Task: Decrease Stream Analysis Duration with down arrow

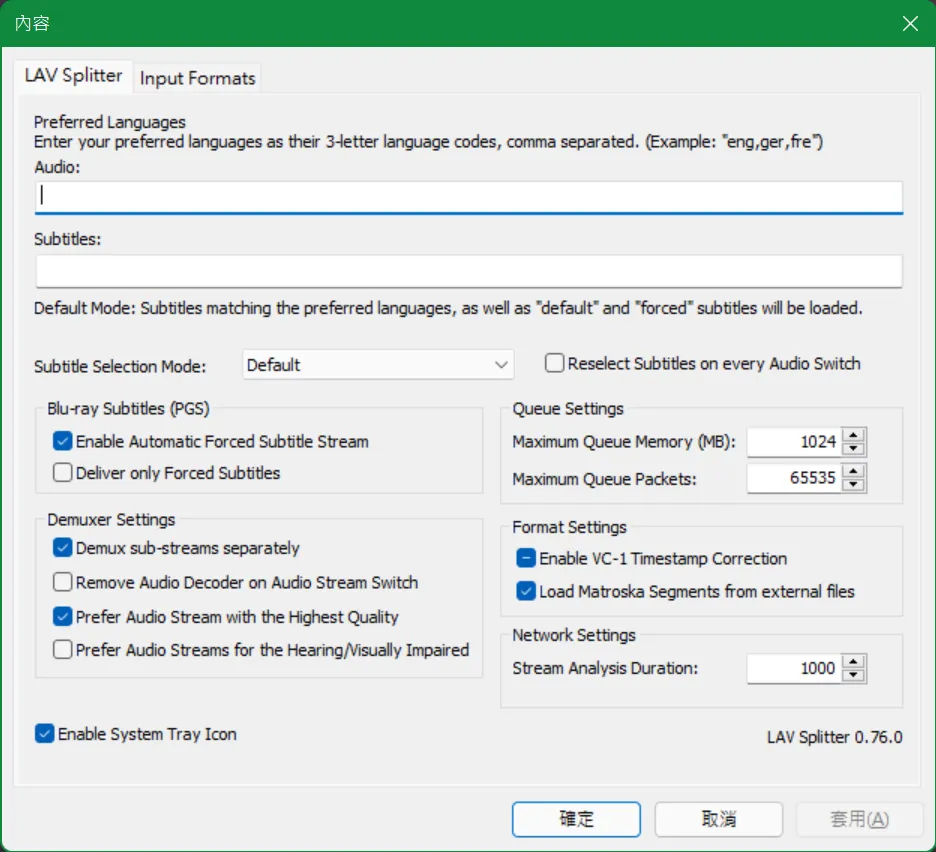Action: pos(853,675)
